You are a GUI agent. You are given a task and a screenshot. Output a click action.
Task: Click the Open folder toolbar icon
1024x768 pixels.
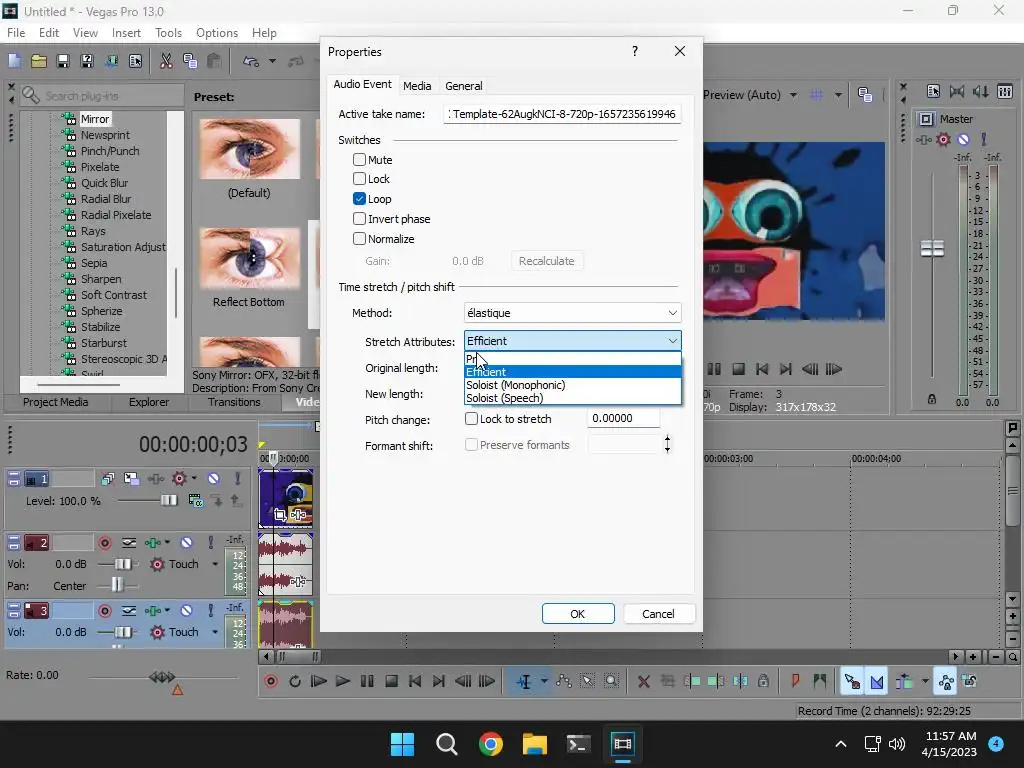pyautogui.click(x=39, y=61)
